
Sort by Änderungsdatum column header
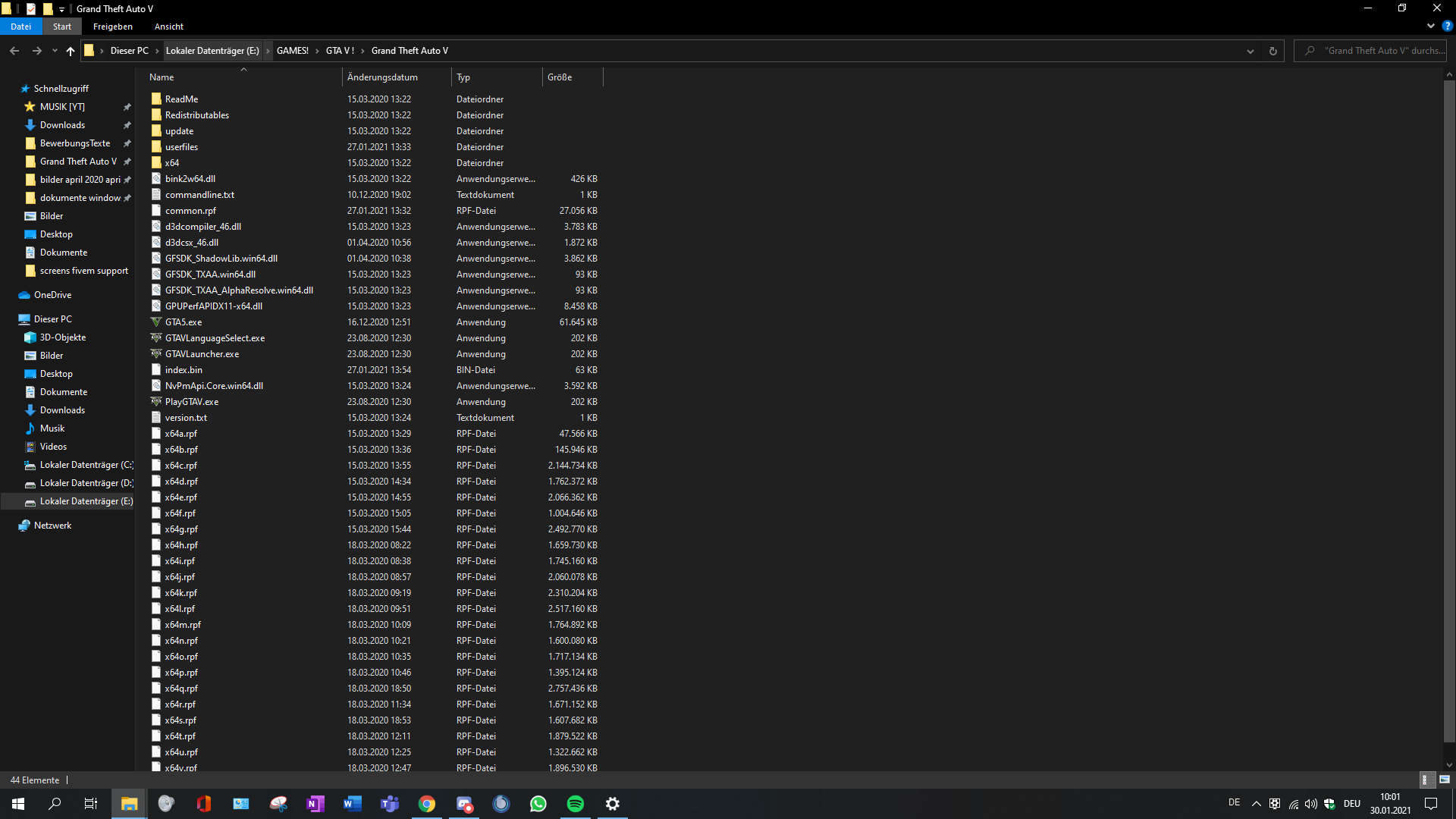[382, 77]
